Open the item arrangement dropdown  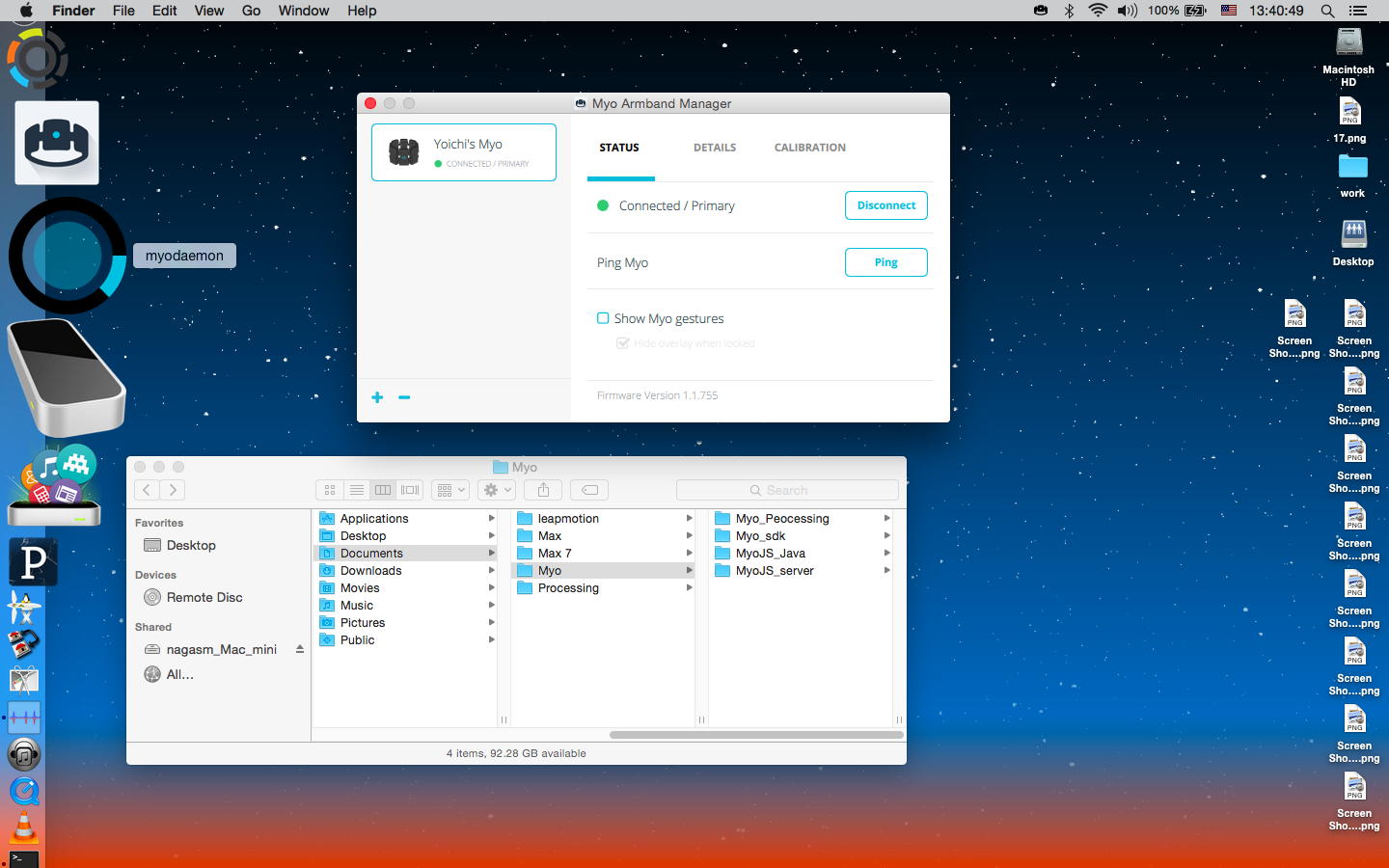[x=449, y=490]
